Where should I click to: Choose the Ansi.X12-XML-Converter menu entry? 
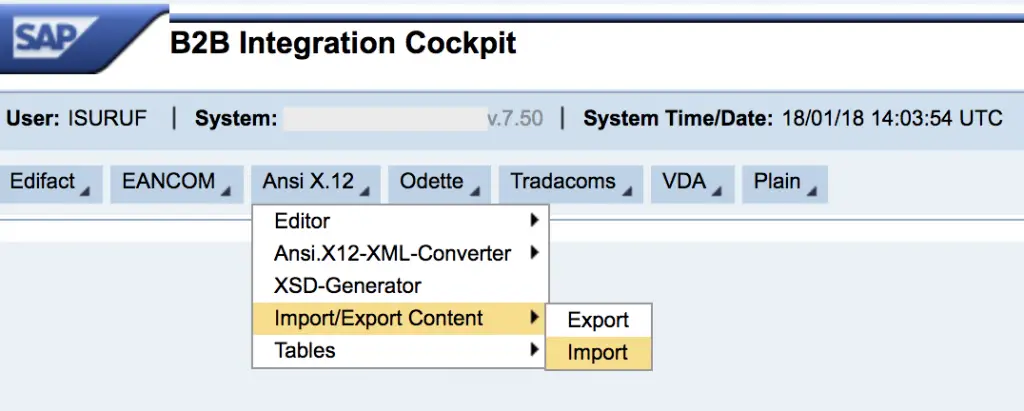pyautogui.click(x=400, y=253)
